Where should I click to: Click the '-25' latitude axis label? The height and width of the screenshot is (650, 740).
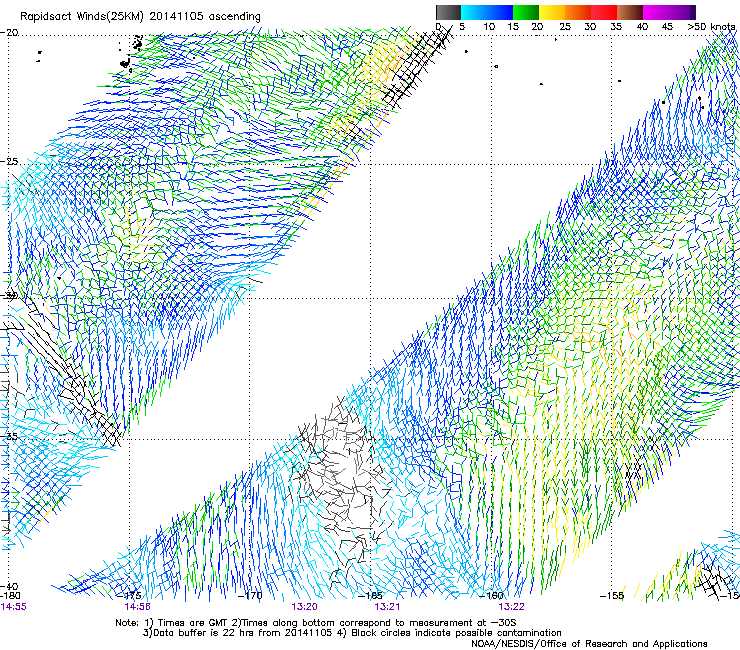click(10, 161)
